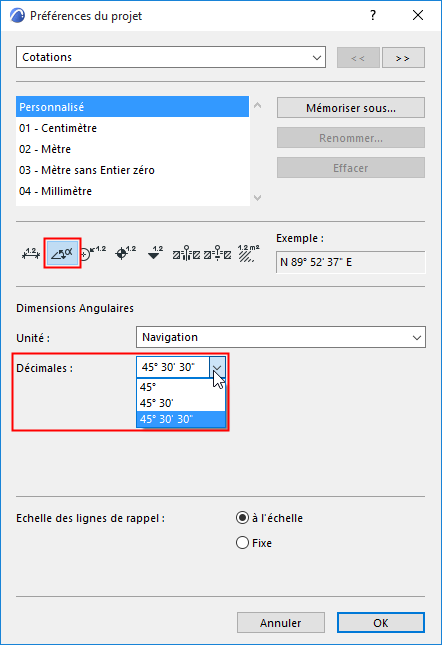Screen dimensions: 442x645
Task: Click the Annuler button
Action: 281,623
